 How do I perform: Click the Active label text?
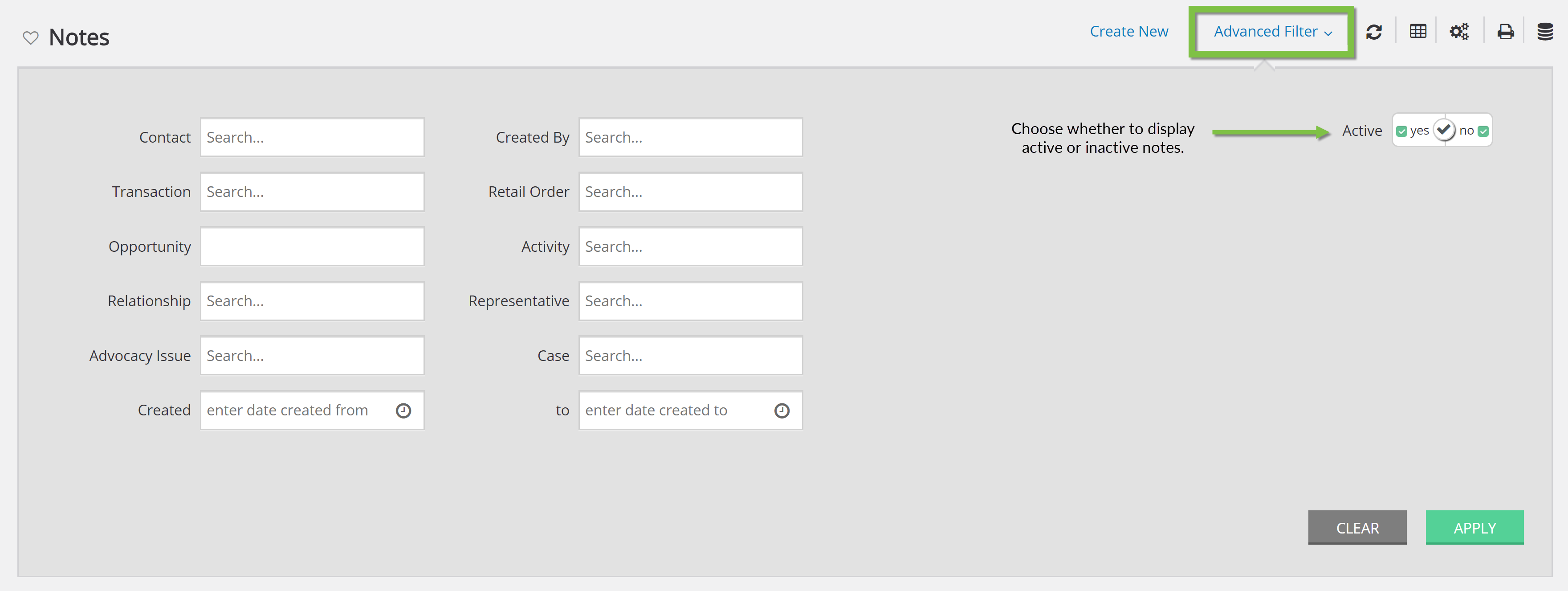point(1362,131)
